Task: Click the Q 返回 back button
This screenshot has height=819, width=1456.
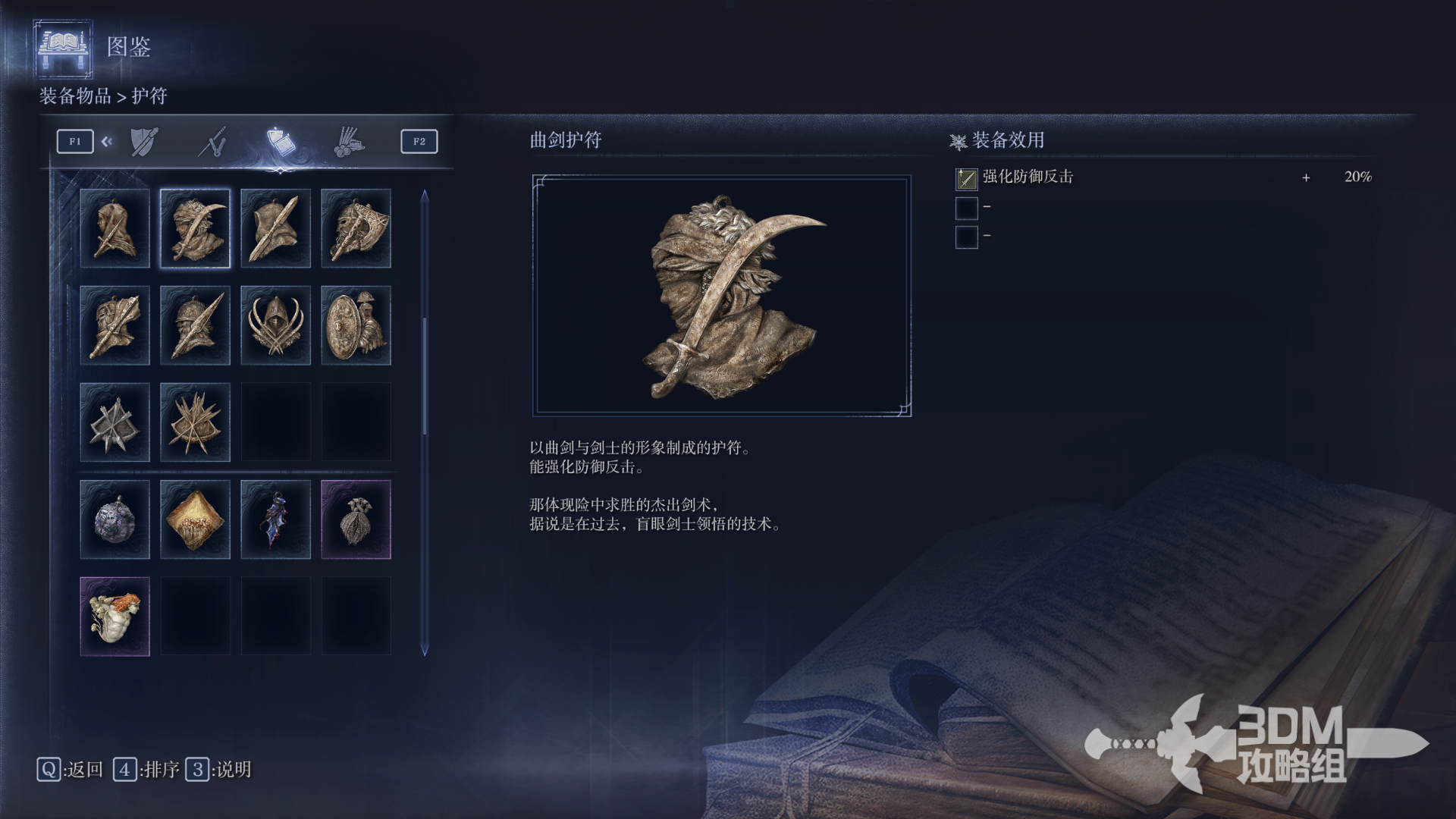Action: (x=70, y=770)
